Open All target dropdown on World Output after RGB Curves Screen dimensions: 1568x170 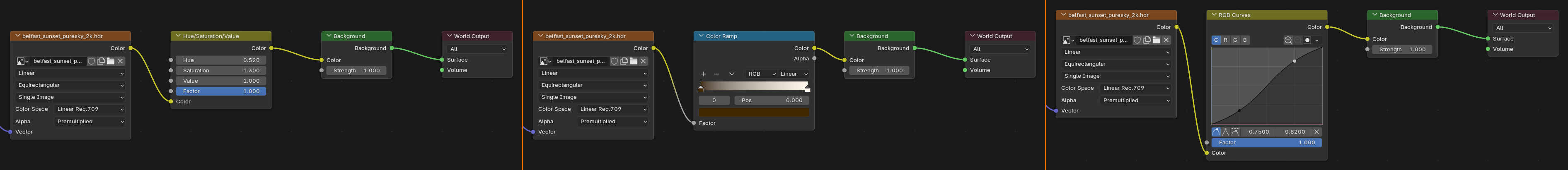[x=1524, y=28]
